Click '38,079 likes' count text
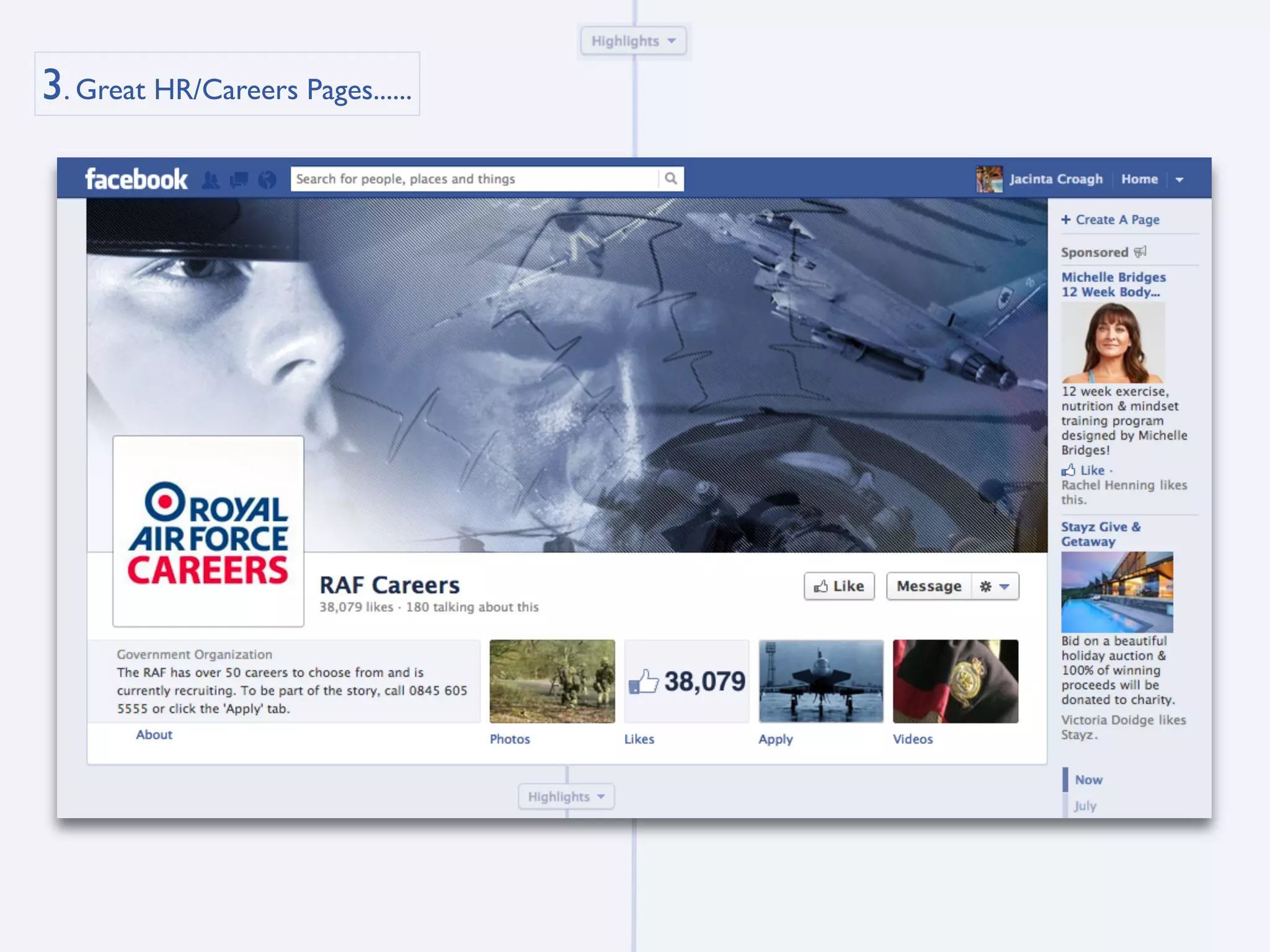This screenshot has width=1270, height=952. (356, 607)
